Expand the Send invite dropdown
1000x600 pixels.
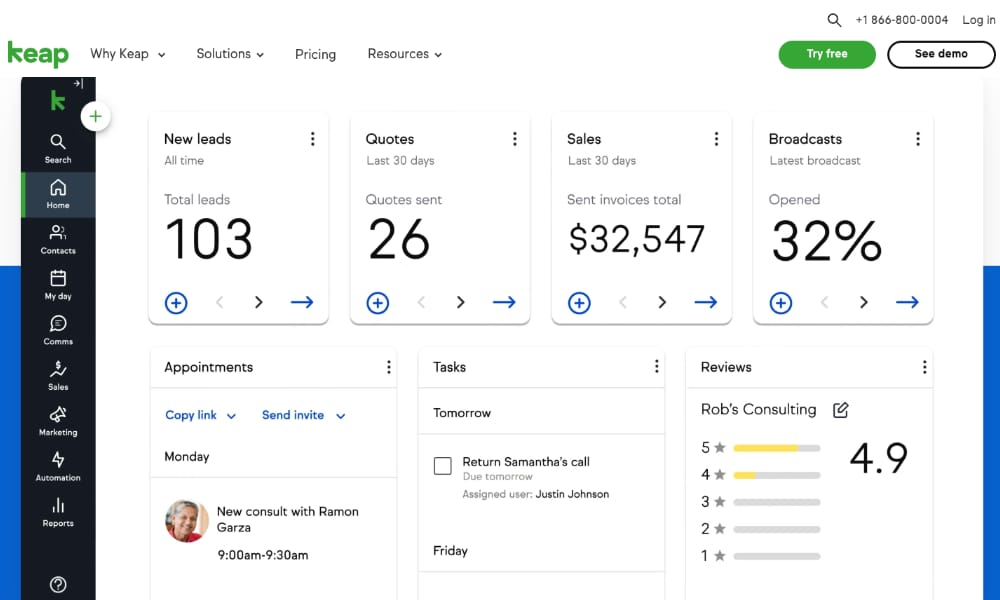coord(304,415)
